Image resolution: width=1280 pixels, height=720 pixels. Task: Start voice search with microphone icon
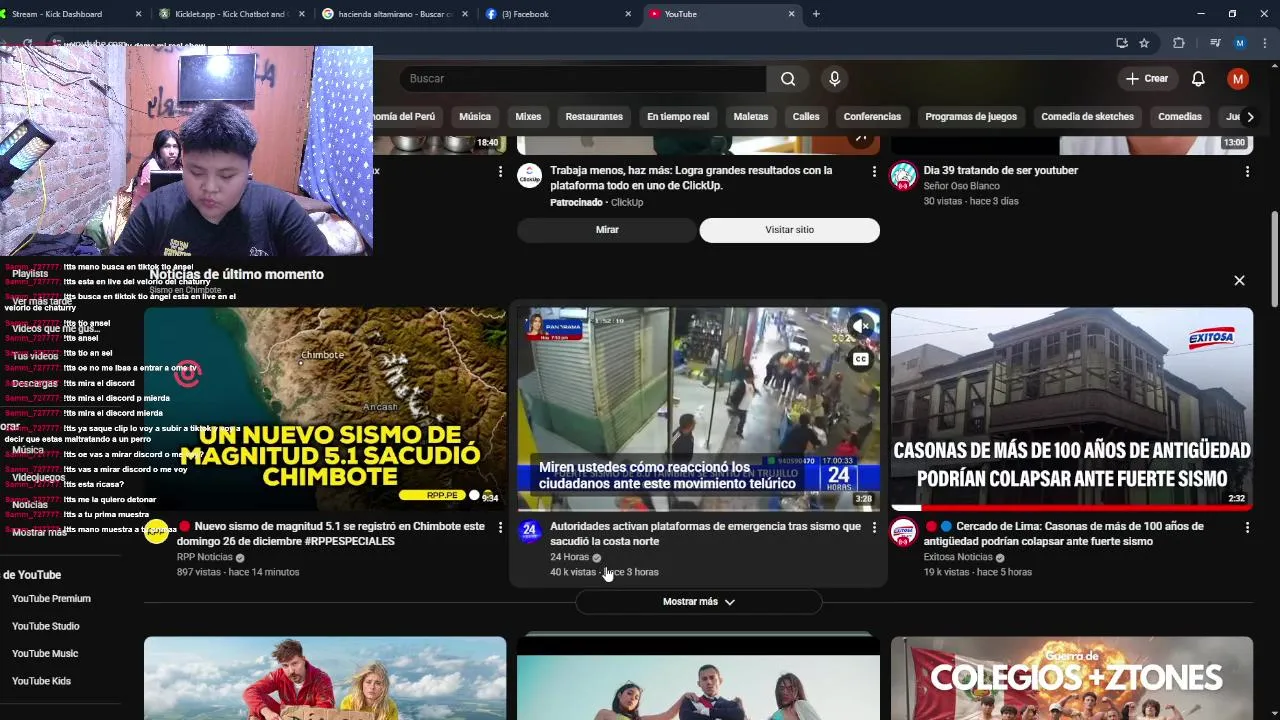[834, 78]
